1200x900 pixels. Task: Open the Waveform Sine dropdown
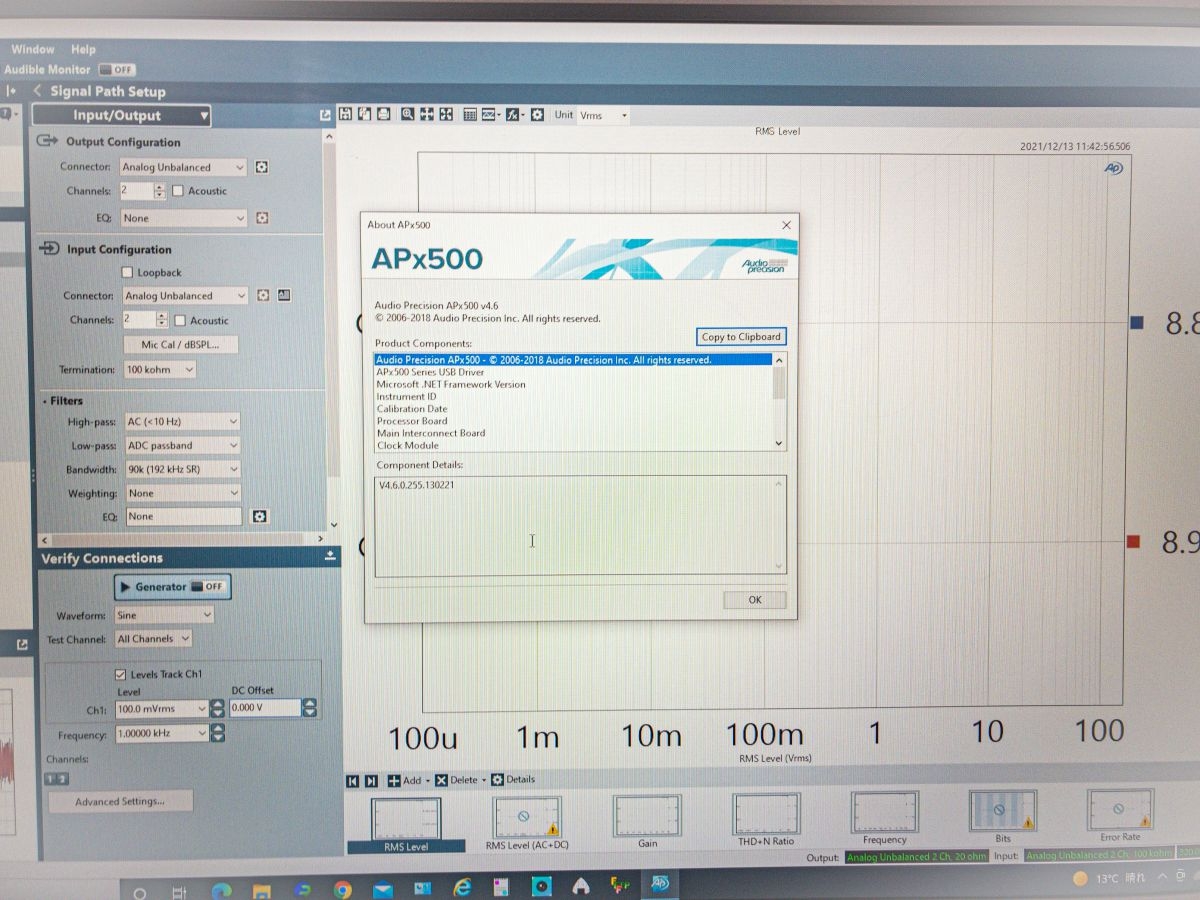click(x=164, y=615)
